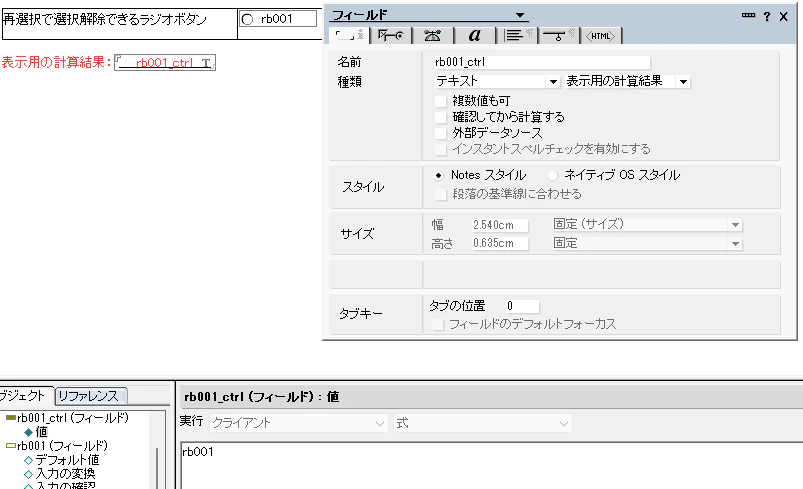Click the filled diamond icon beside 値
This screenshot has height=489, width=803.
(x=29, y=432)
